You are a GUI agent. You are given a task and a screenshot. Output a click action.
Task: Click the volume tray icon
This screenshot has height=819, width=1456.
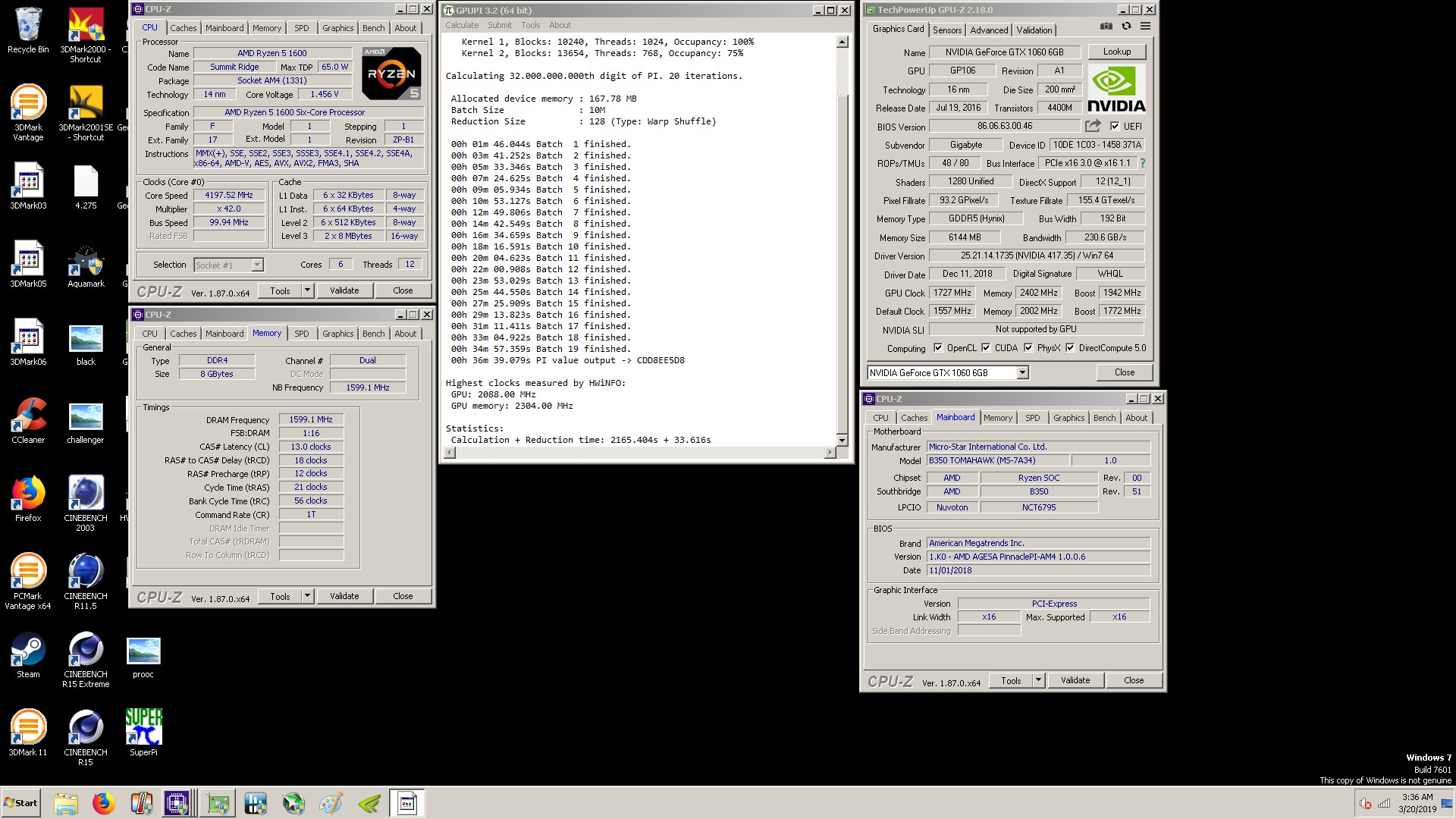(1365, 804)
